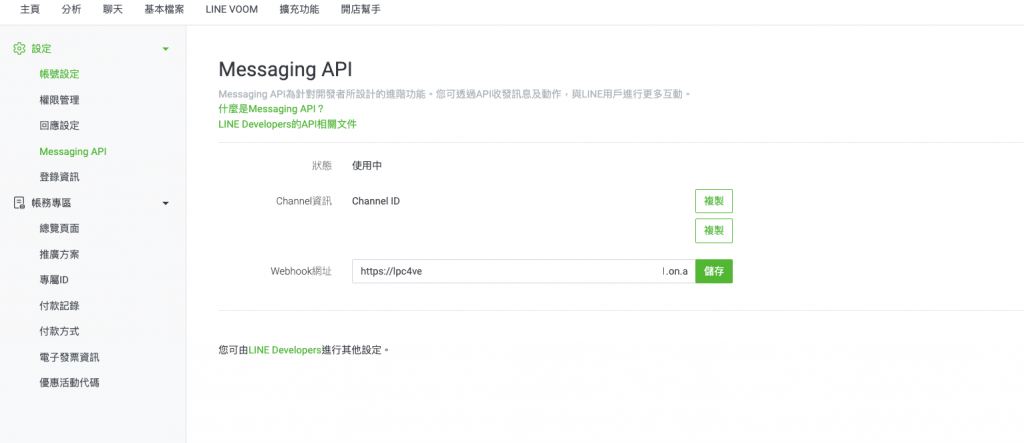Open 專屬ID in the sidebar

(x=54, y=280)
